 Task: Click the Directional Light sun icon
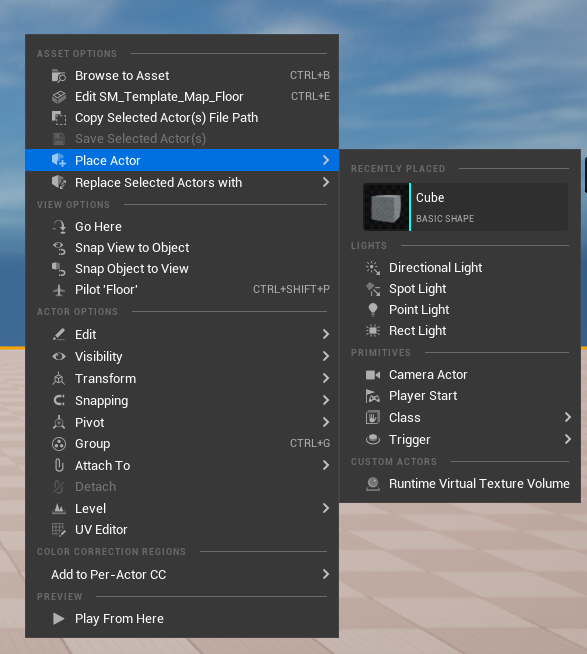(373, 268)
